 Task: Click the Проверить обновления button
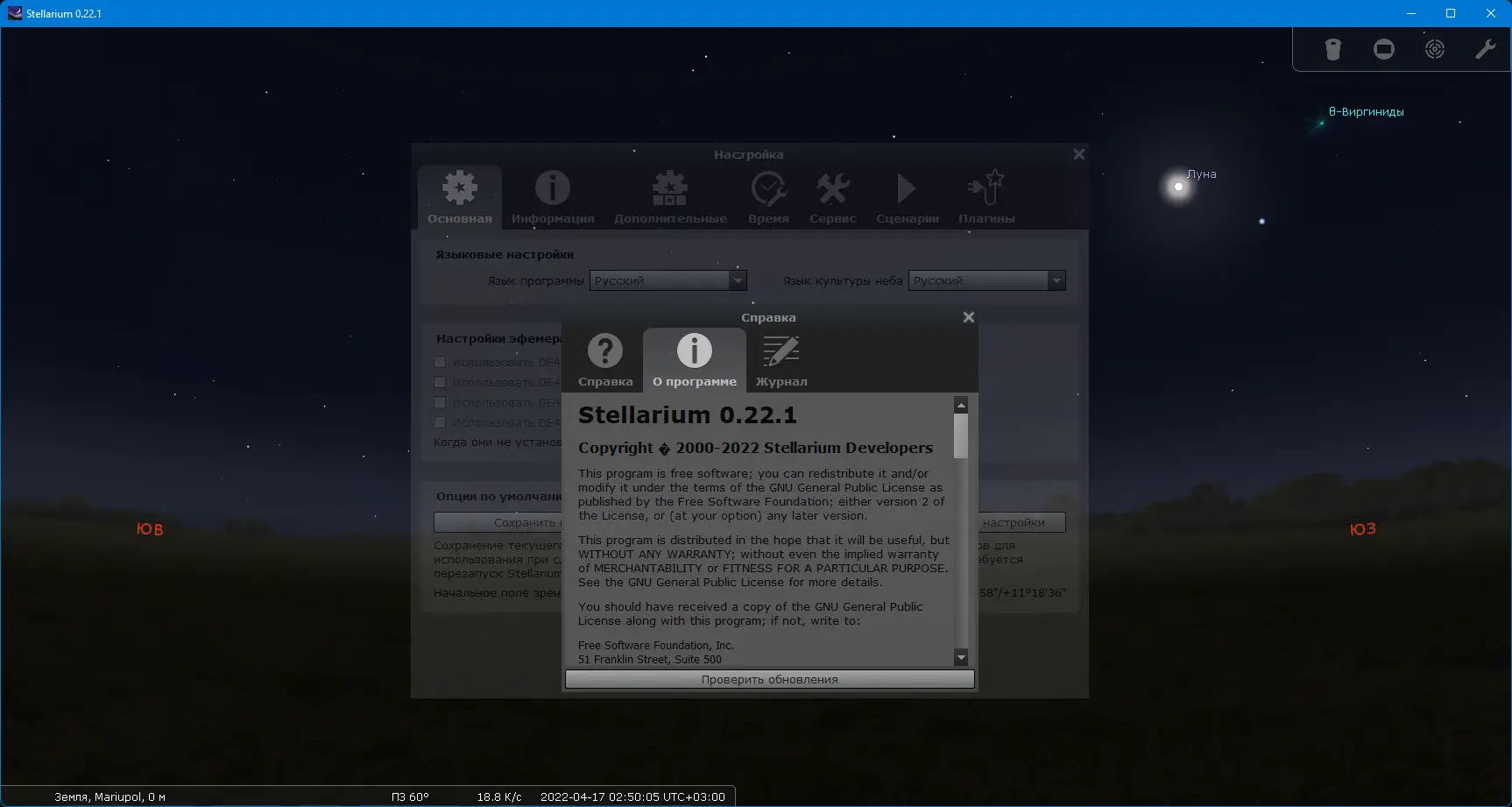pos(770,679)
